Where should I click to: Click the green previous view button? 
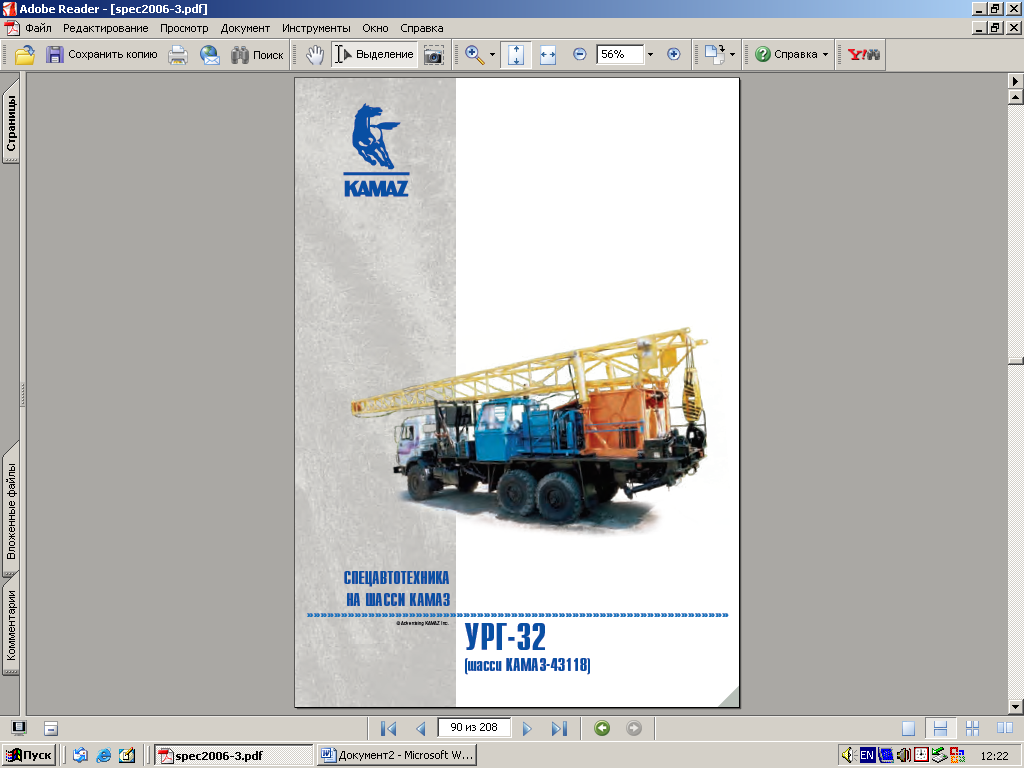602,728
